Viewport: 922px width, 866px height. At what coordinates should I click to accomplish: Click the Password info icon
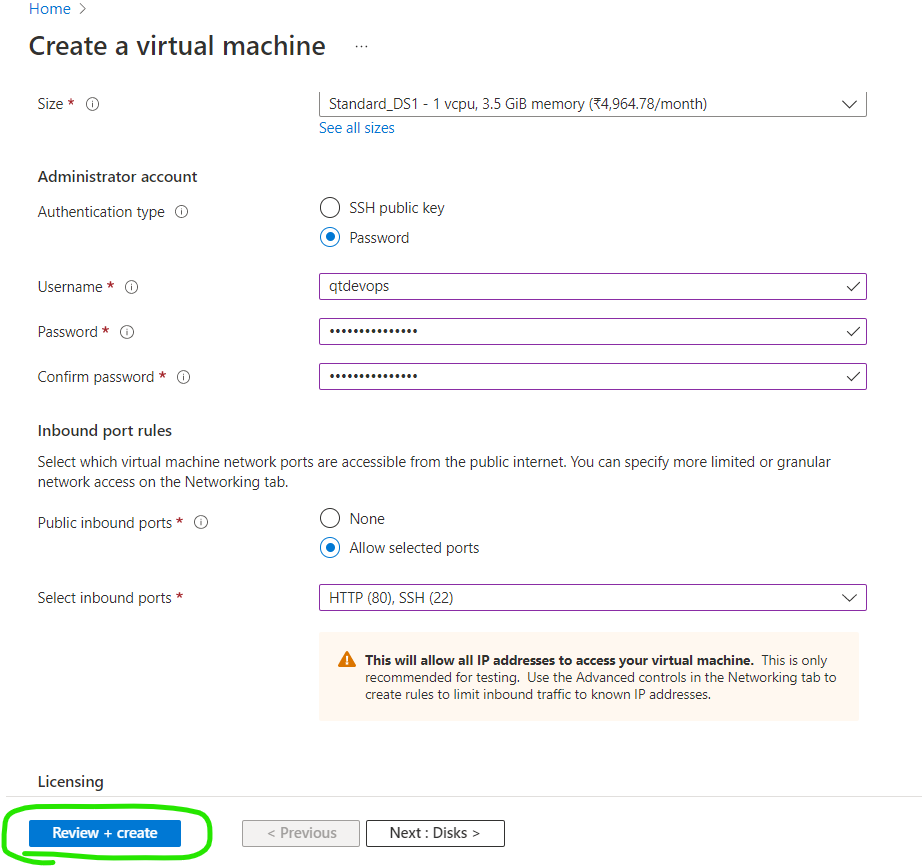click(x=127, y=332)
